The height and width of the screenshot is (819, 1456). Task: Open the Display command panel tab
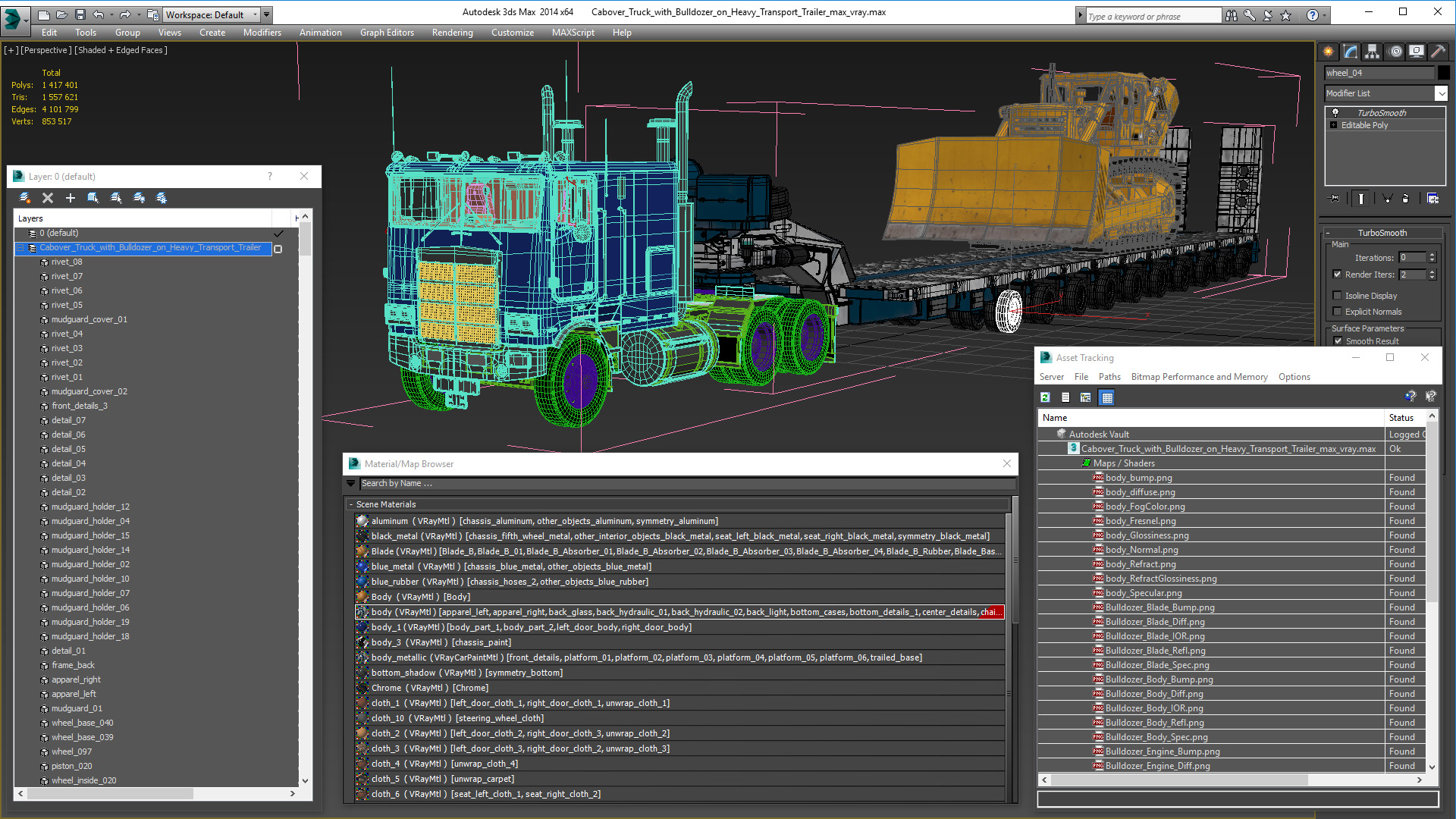tap(1417, 52)
